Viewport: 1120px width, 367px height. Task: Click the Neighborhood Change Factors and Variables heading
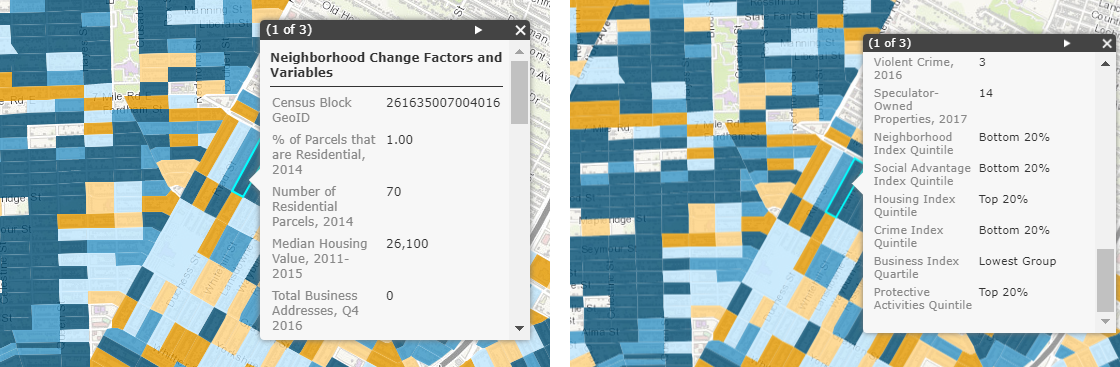click(386, 65)
